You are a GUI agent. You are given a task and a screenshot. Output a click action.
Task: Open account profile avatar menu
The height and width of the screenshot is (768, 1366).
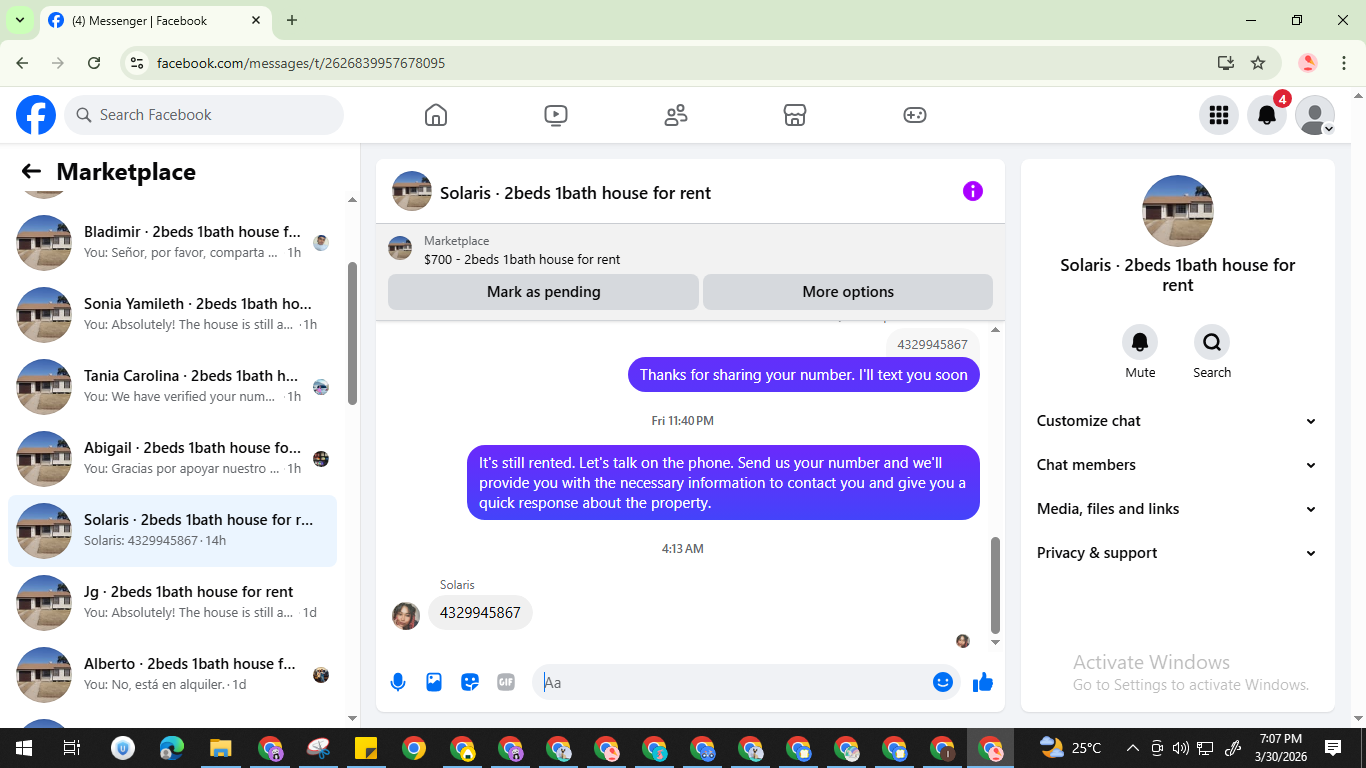point(1315,115)
